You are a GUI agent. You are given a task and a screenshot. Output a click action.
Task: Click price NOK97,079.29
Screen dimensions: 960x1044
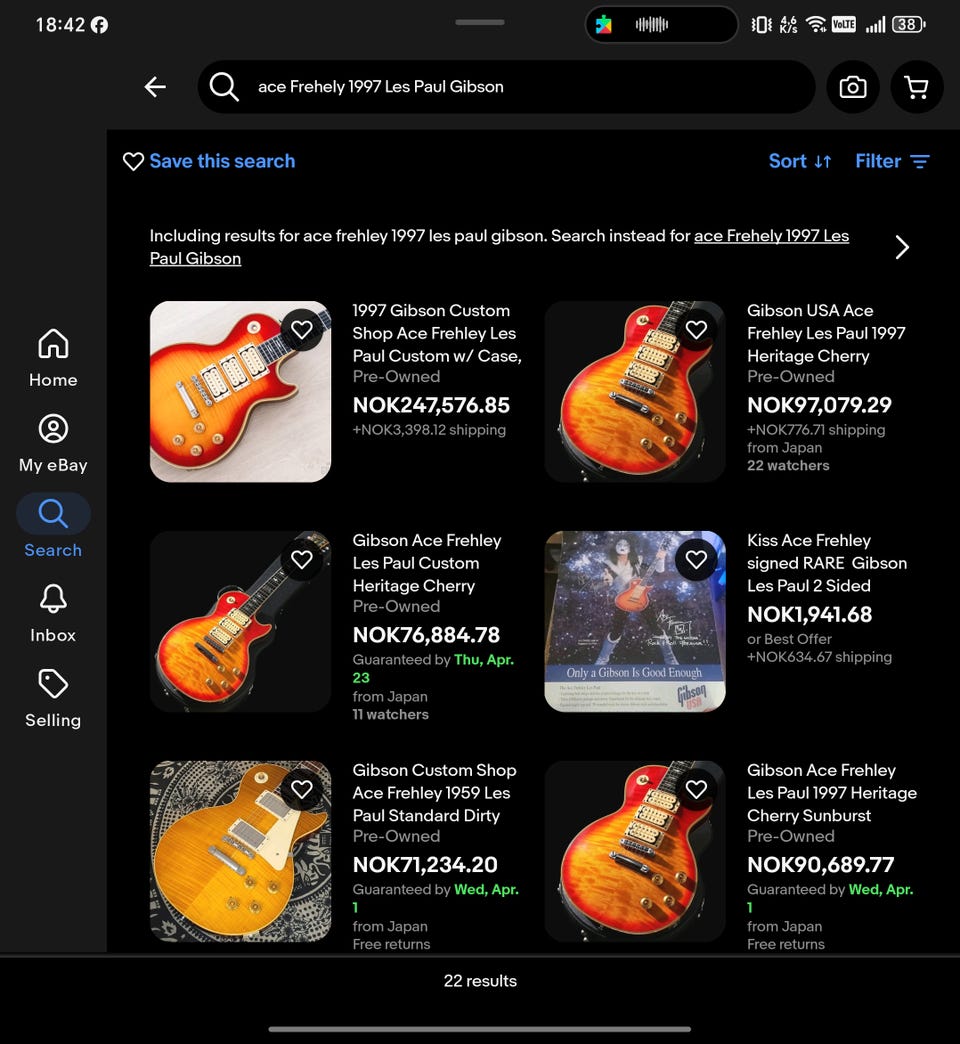point(819,405)
